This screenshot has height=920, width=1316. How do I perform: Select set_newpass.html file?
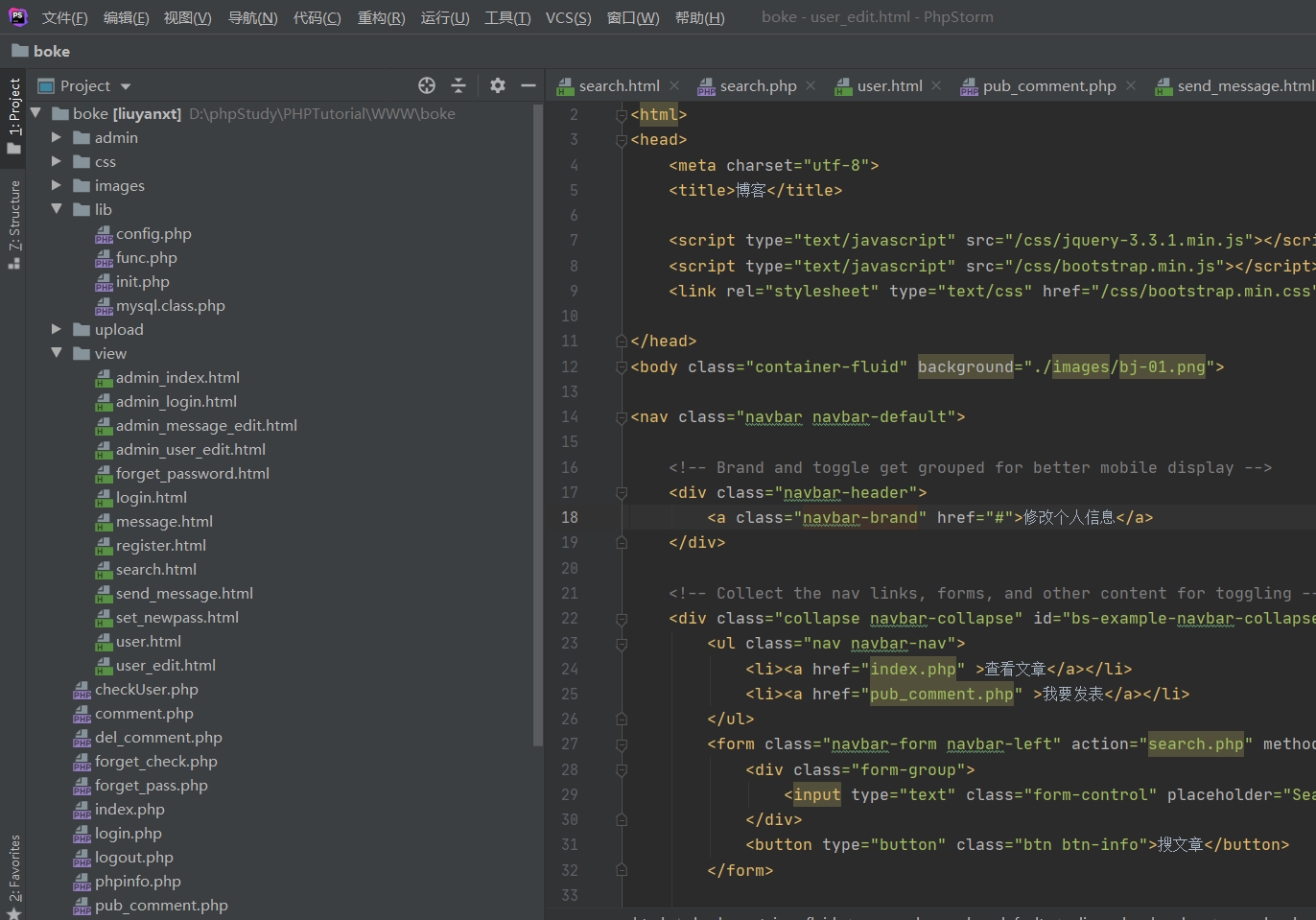click(x=176, y=617)
